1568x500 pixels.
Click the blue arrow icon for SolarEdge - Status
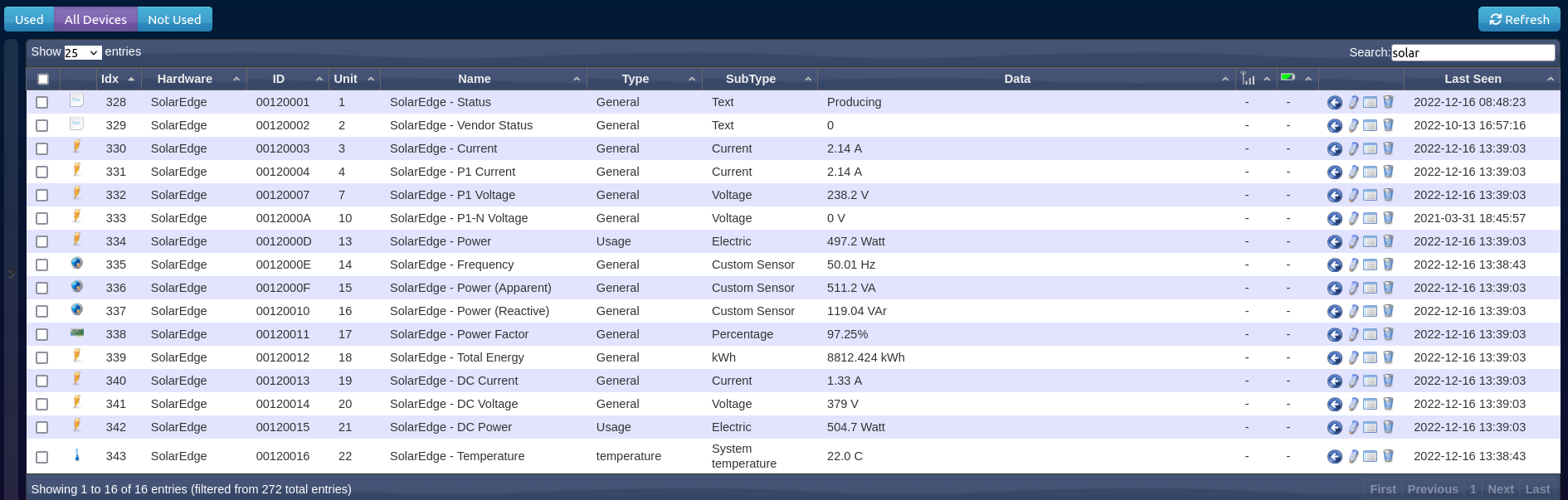tap(1335, 103)
